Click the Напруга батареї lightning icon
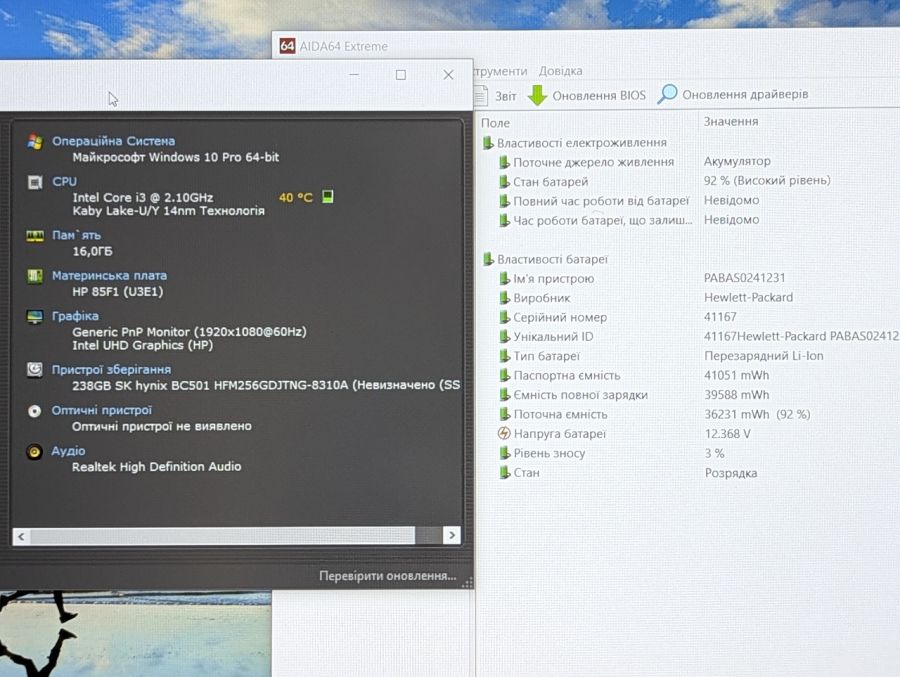 point(504,434)
